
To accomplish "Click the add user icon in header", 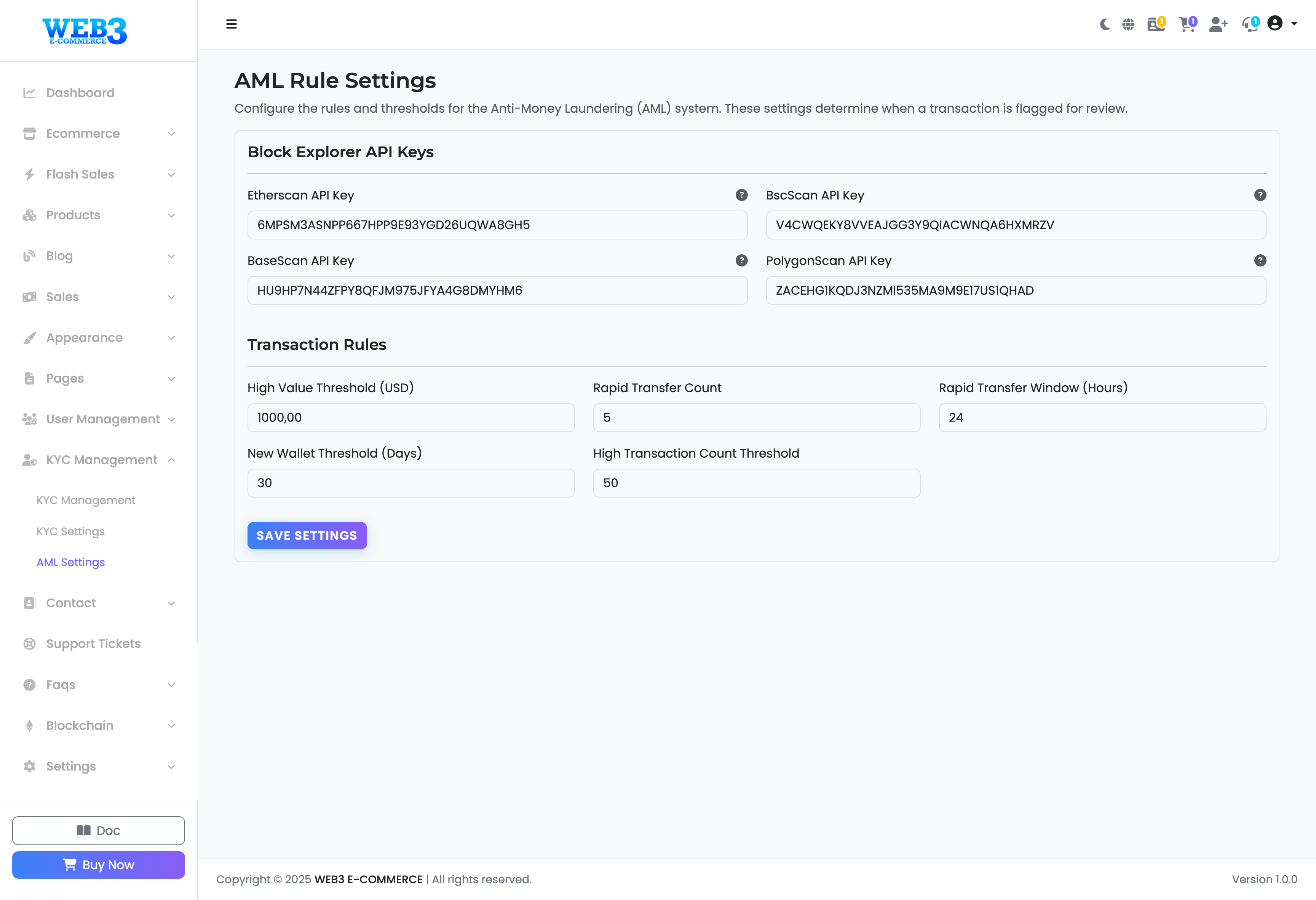I will point(1217,24).
